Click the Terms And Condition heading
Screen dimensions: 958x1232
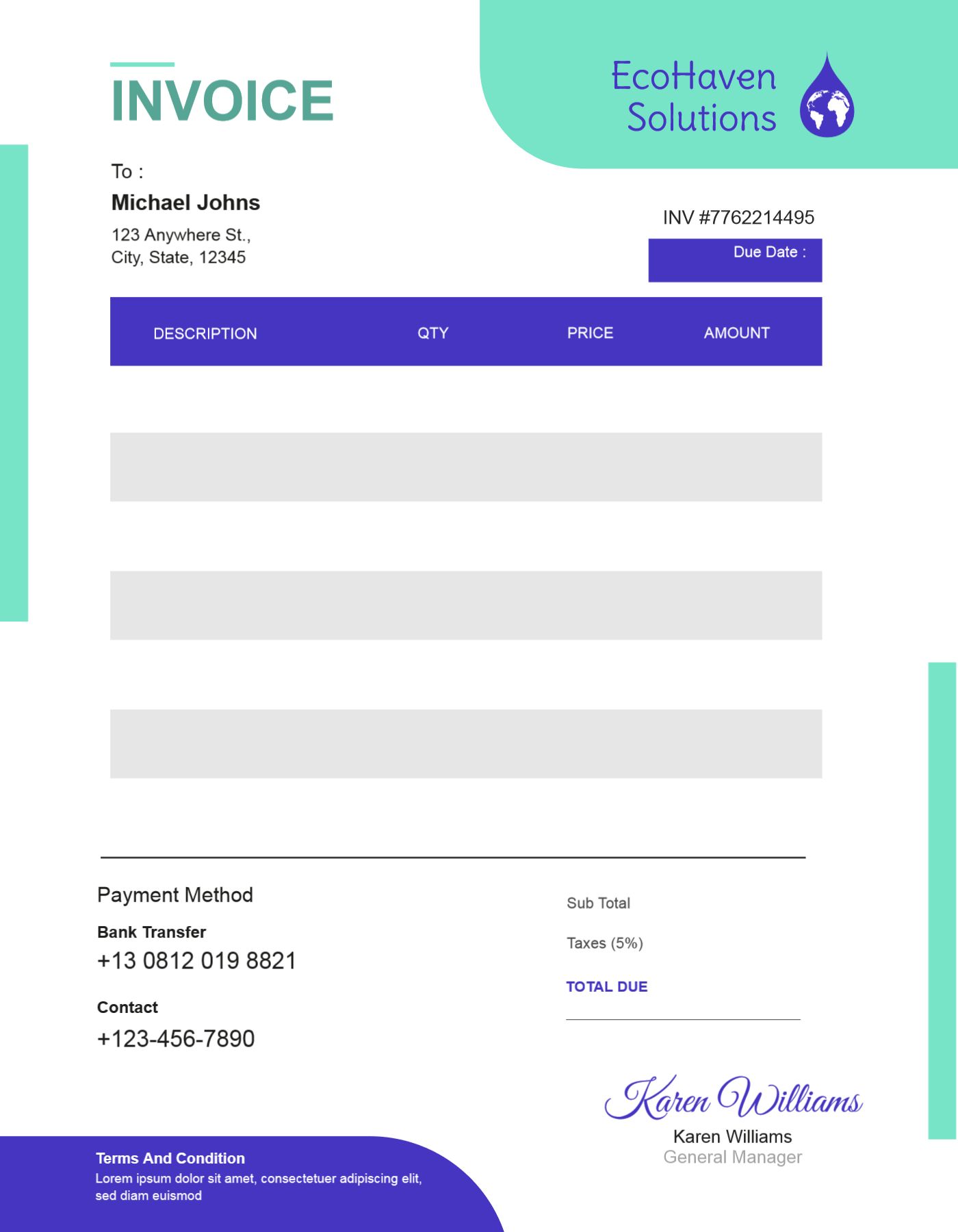tap(170, 1158)
